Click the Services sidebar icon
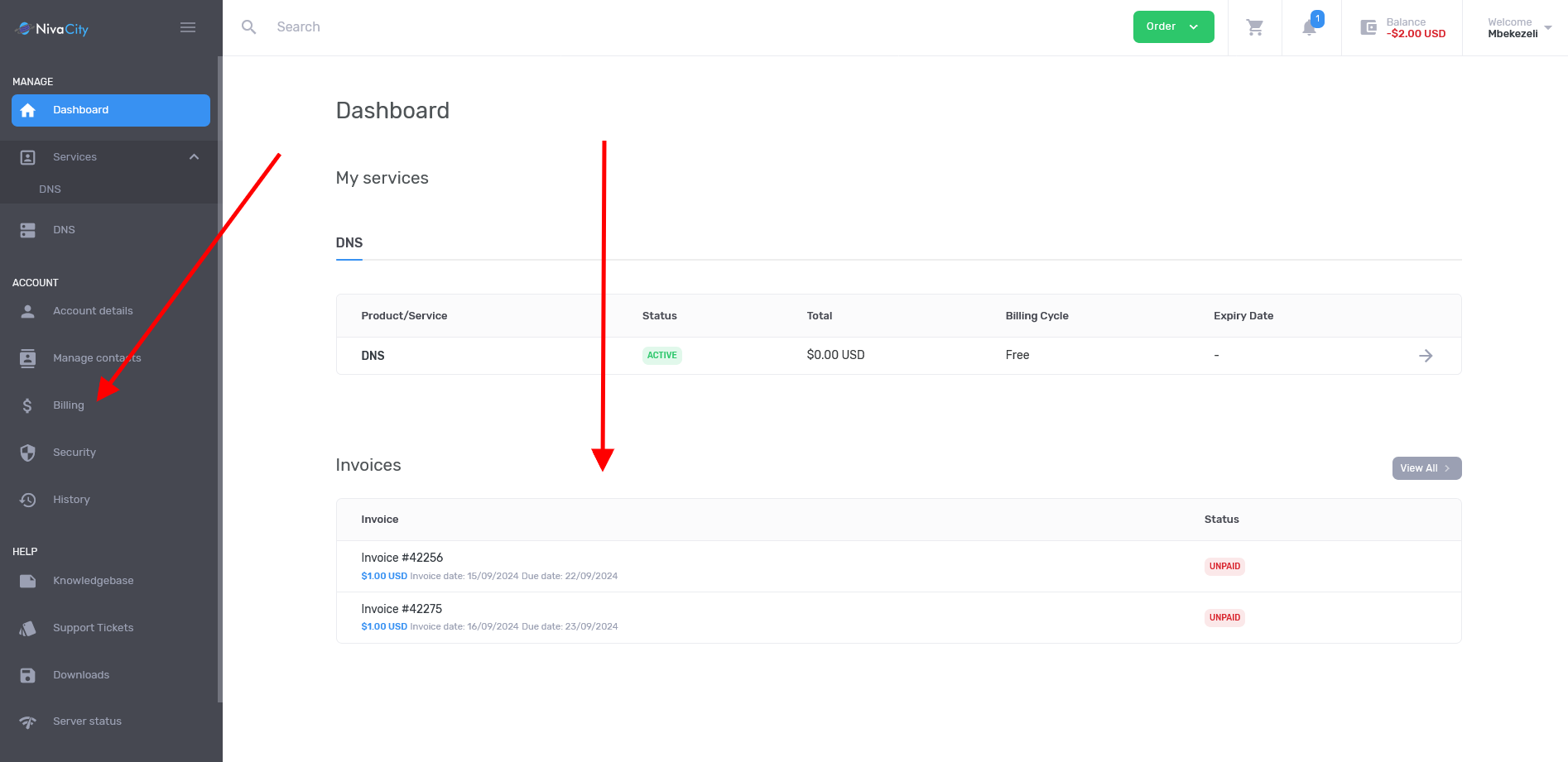 [28, 157]
